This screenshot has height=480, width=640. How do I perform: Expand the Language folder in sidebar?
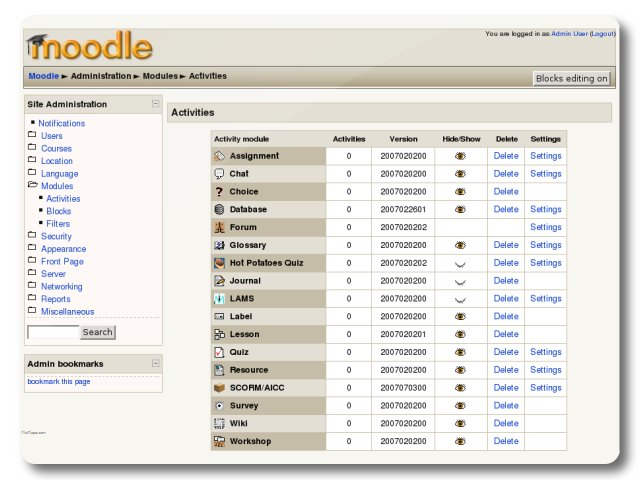32,172
